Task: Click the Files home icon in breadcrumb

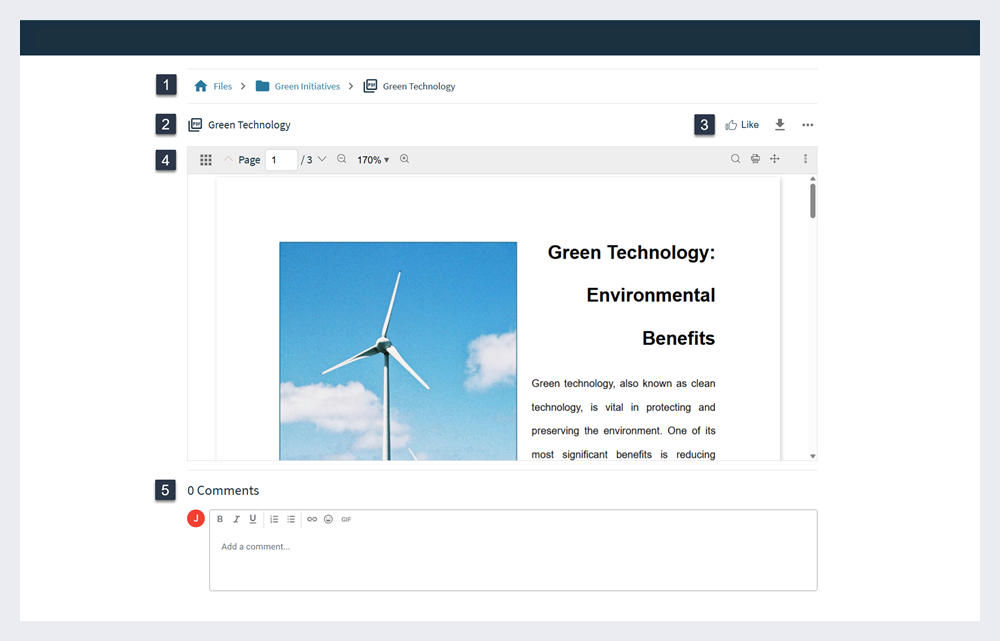Action: (x=201, y=86)
